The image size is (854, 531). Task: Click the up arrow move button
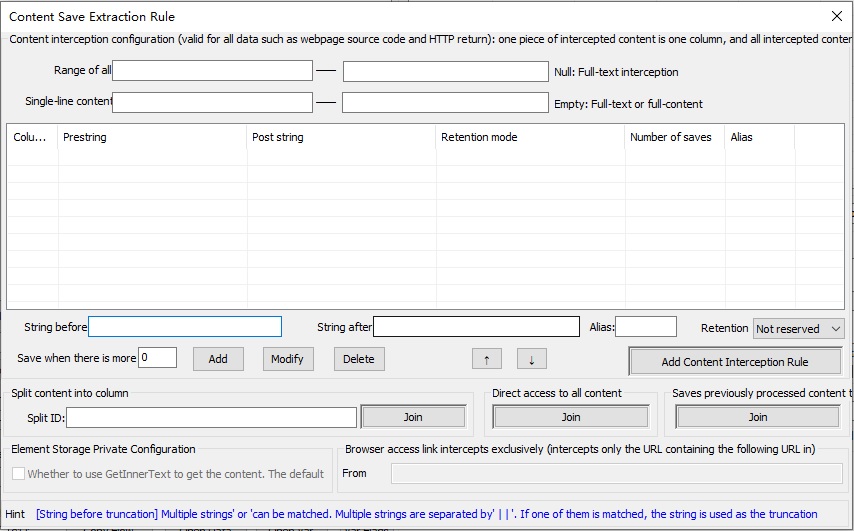tap(487, 359)
